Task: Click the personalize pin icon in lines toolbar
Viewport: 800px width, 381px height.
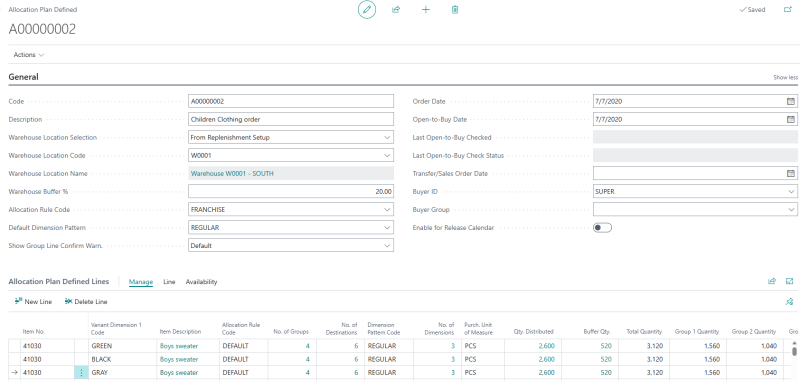Action: [790, 301]
